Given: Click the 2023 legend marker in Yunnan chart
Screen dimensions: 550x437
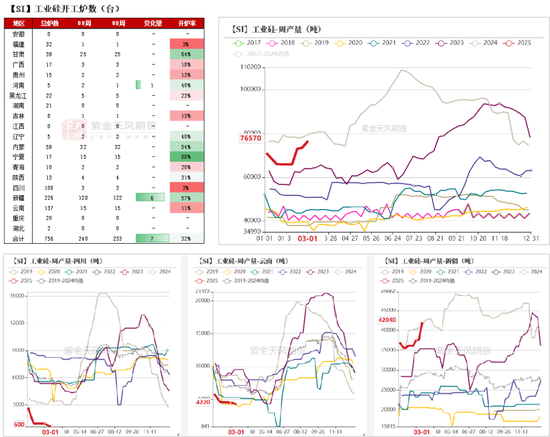Looking at the screenshot, I should 310,272.
